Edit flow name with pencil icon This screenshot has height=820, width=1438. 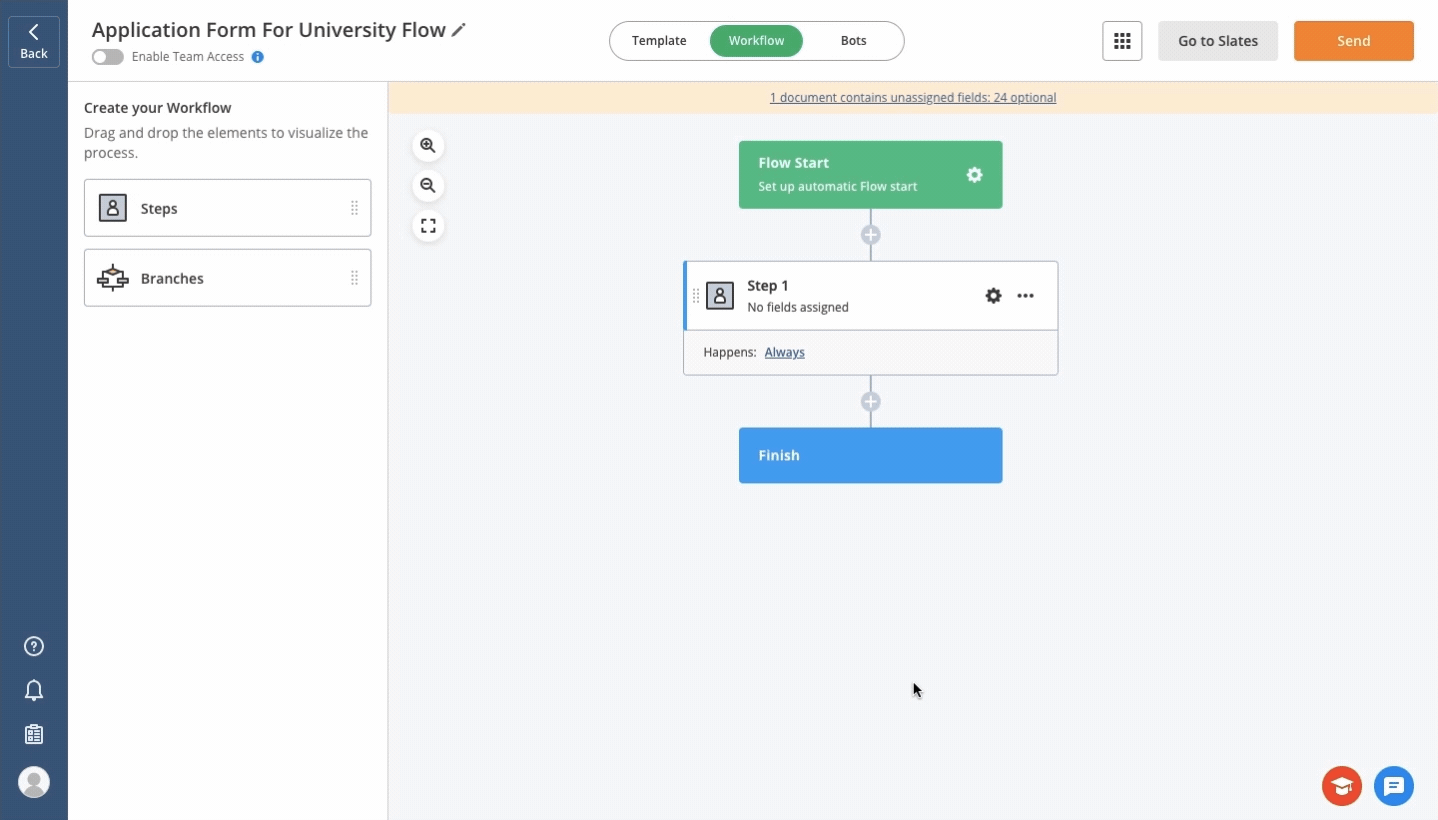click(459, 30)
